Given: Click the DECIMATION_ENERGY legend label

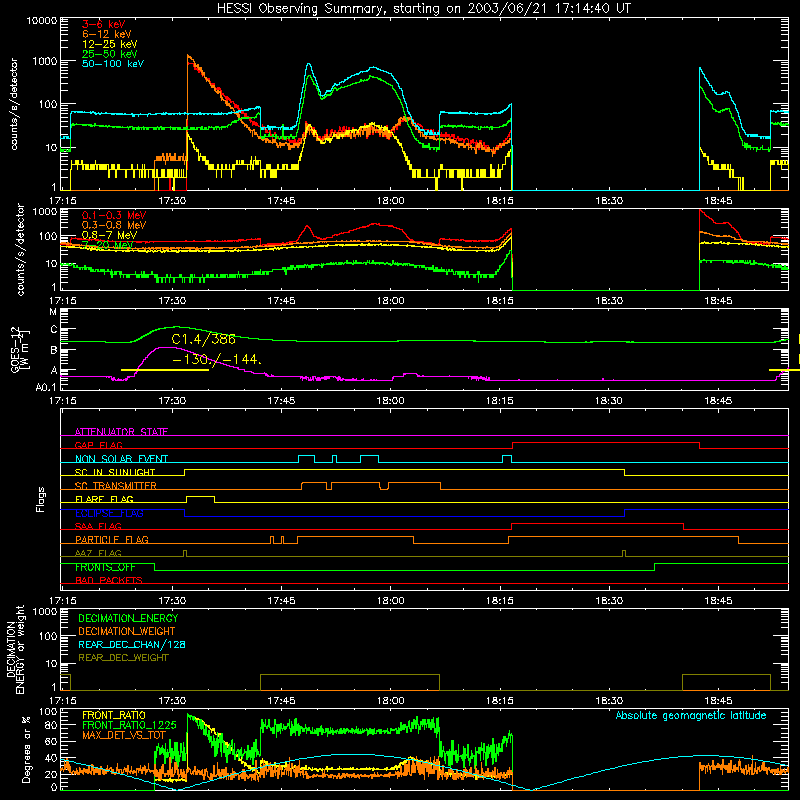Looking at the screenshot, I should click(128, 618).
